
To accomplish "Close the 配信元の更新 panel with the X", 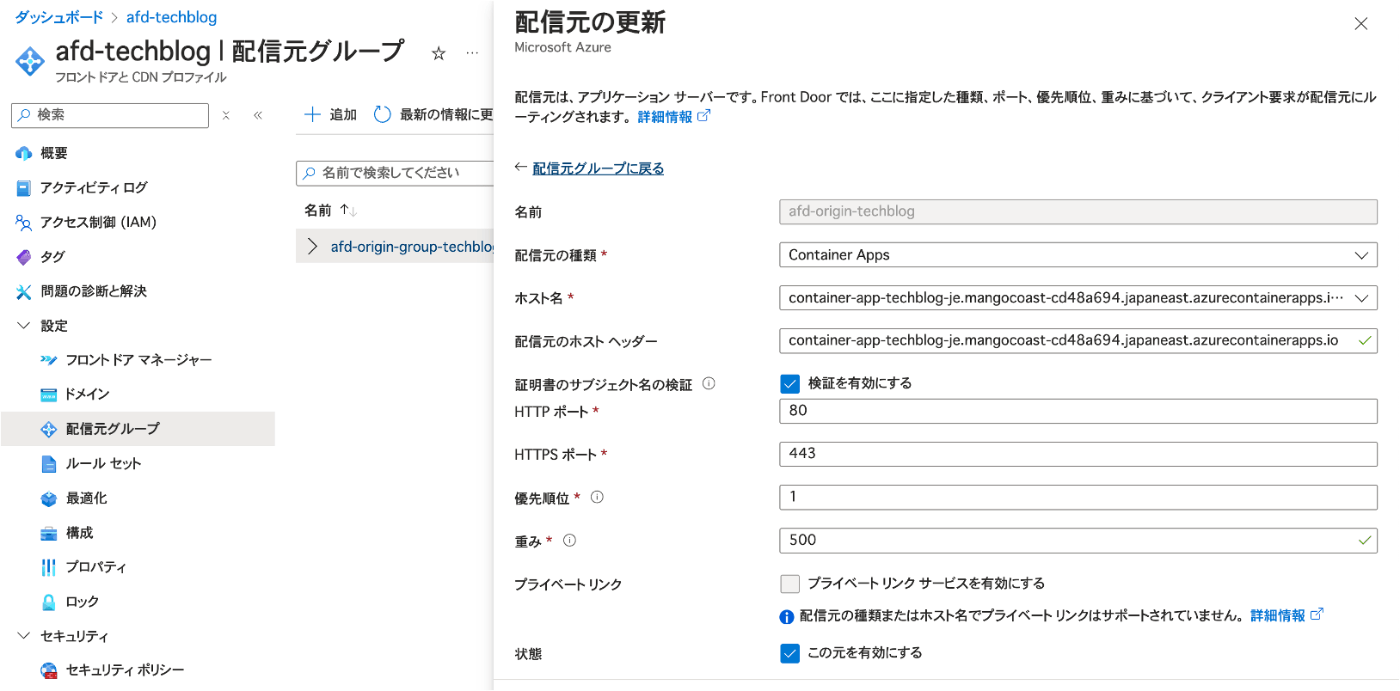I will tap(1360, 24).
